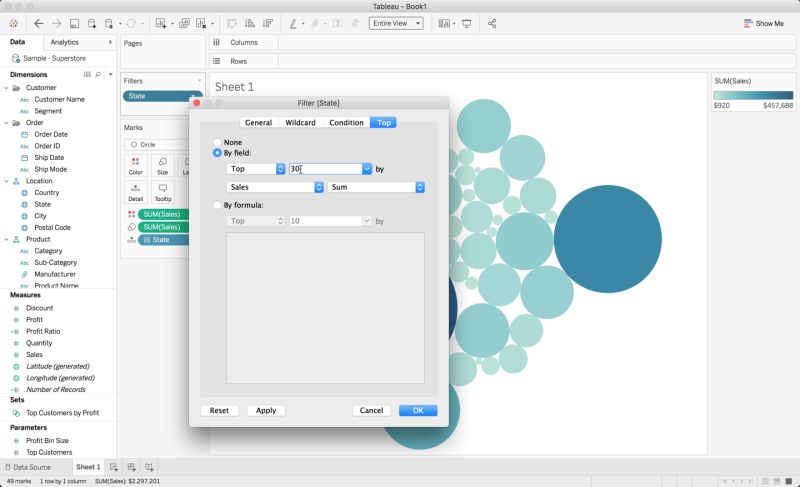Collapse the Product hierarchy
Viewport: 800px width, 487px height.
7,239
